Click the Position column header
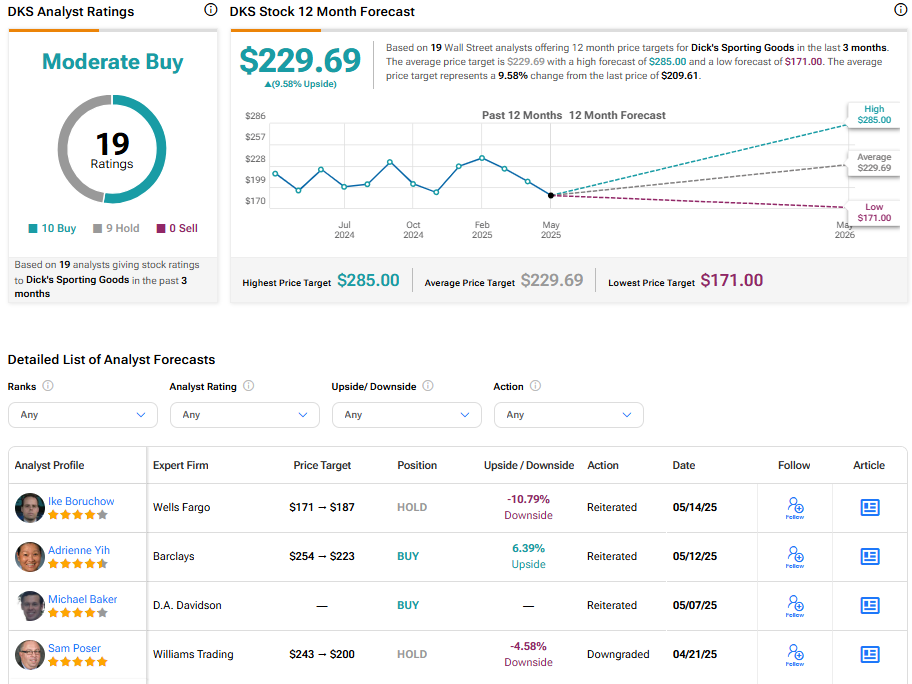Viewport: 912px width, 684px height. [x=417, y=465]
